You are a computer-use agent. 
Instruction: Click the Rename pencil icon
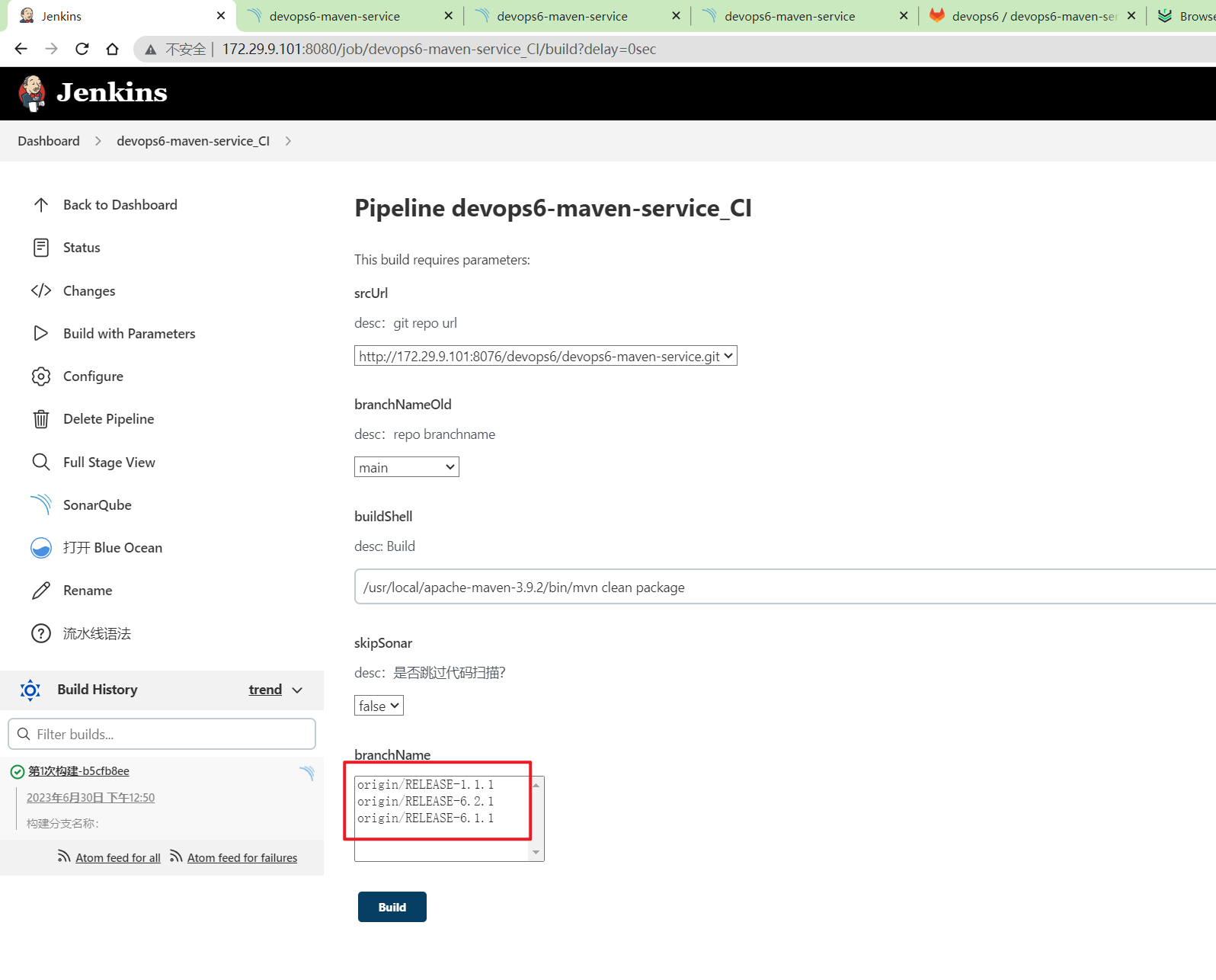pyautogui.click(x=41, y=591)
